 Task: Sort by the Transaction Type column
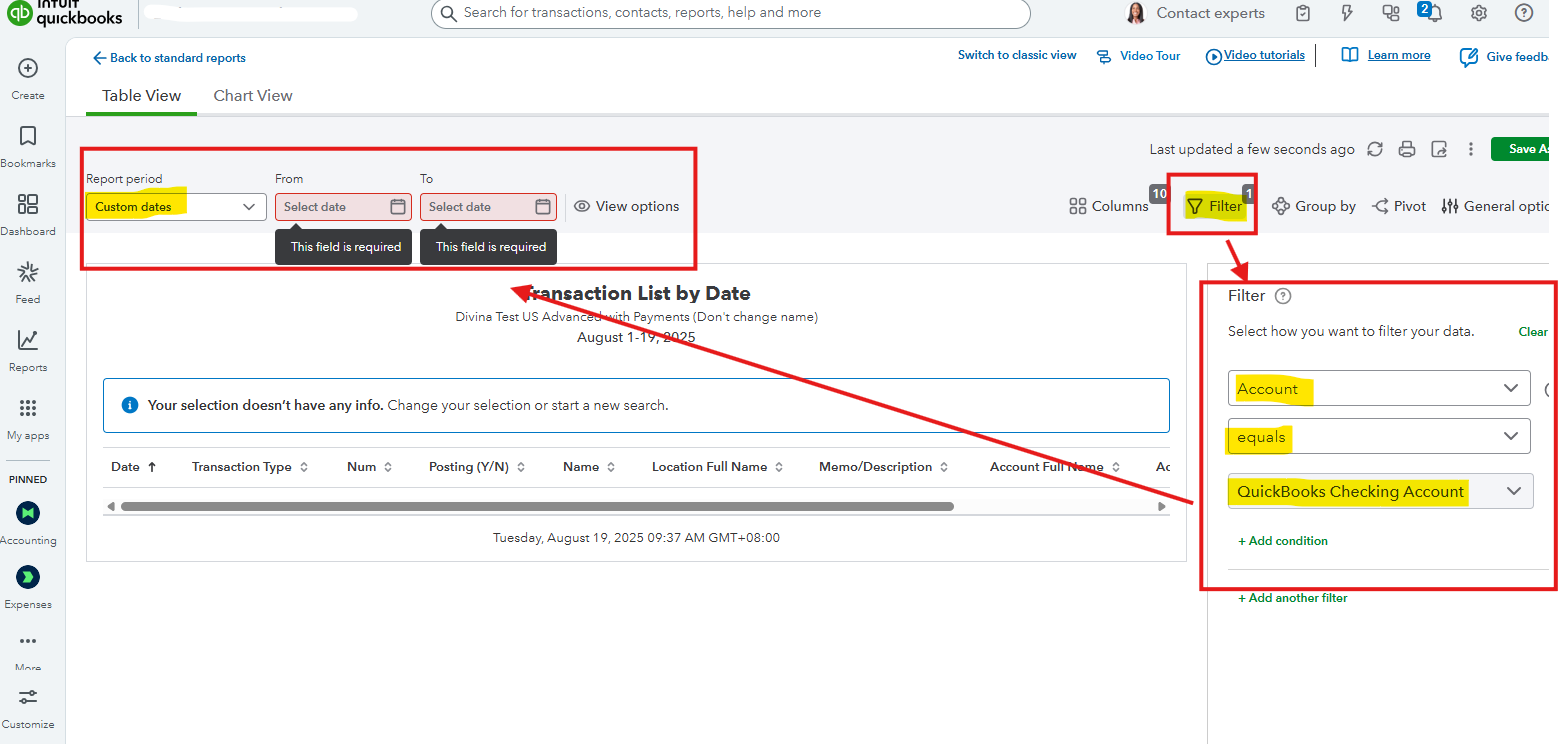click(x=250, y=467)
